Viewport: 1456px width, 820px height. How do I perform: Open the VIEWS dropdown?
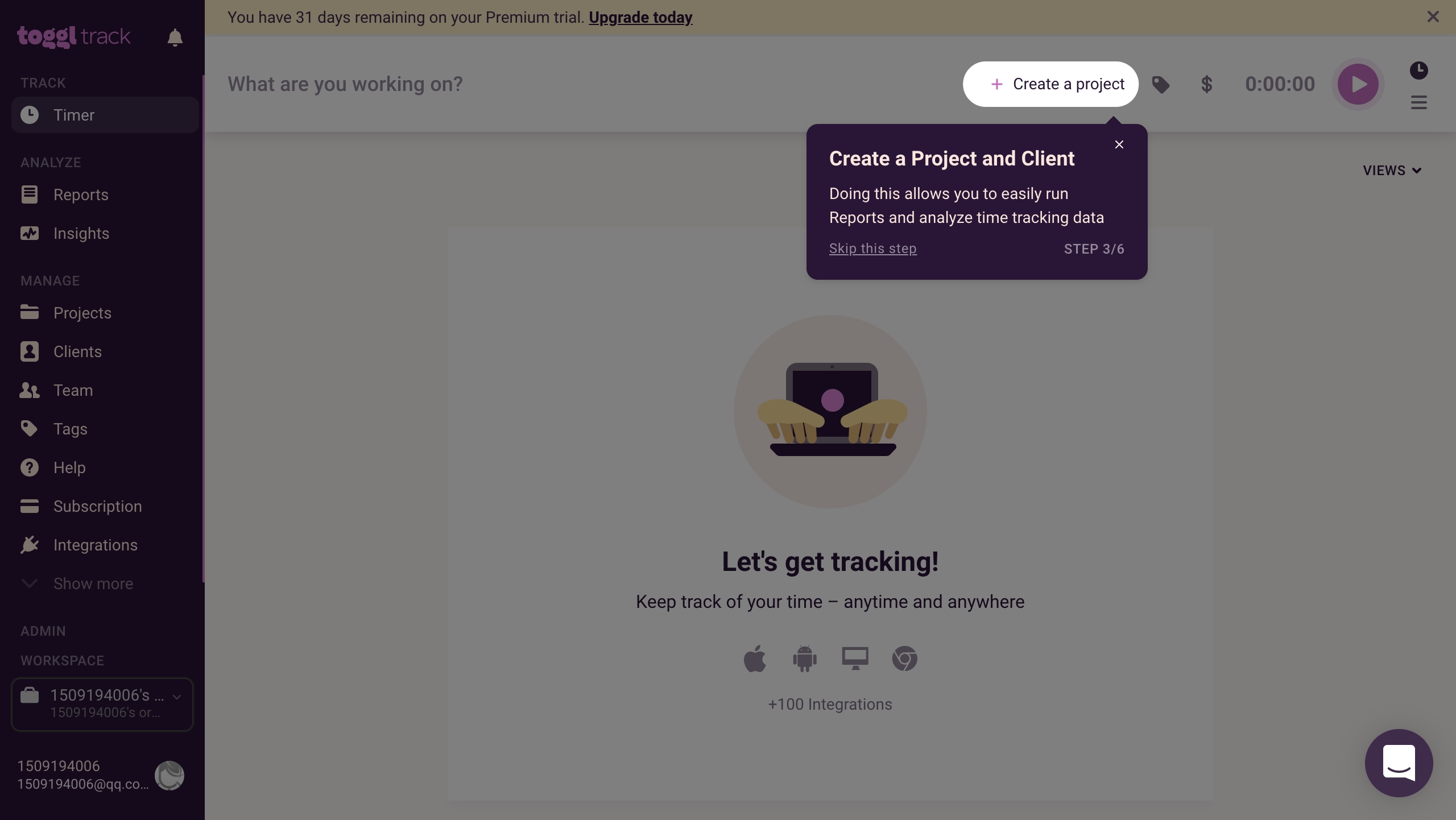click(1392, 171)
